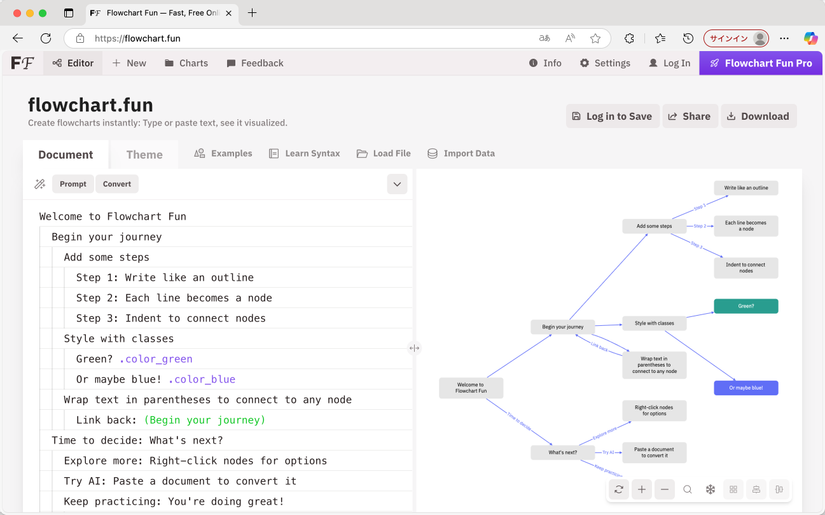Image resolution: width=825 pixels, height=515 pixels.
Task: Select the 'Wrap text in parentheses' graph node
Action: click(654, 365)
